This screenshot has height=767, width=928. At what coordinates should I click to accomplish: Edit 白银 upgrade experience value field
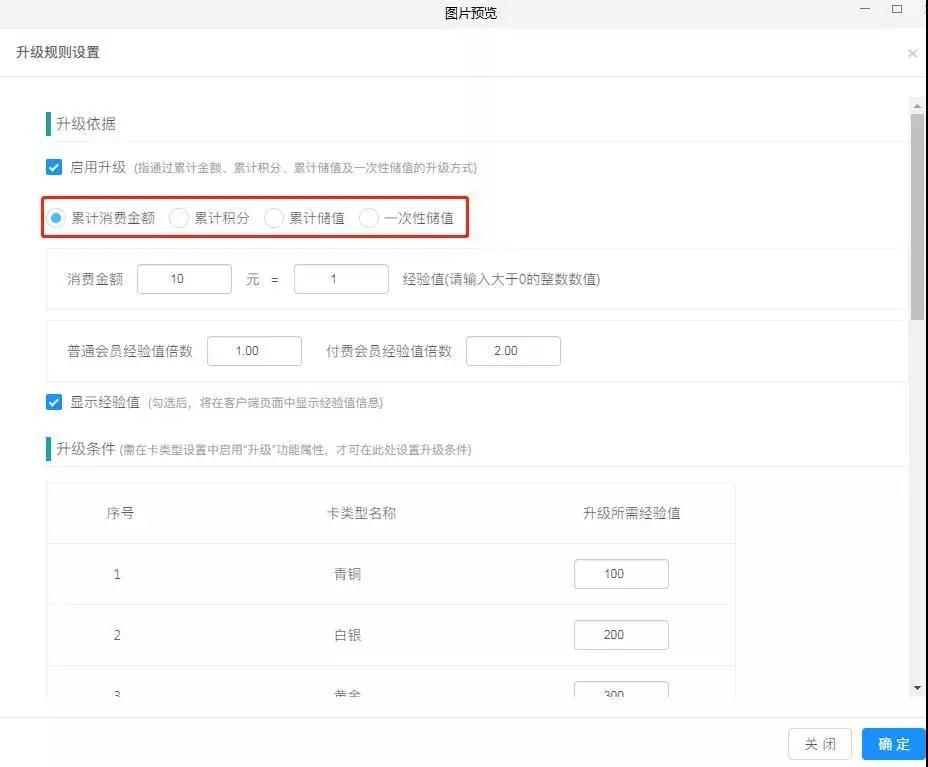(621, 635)
